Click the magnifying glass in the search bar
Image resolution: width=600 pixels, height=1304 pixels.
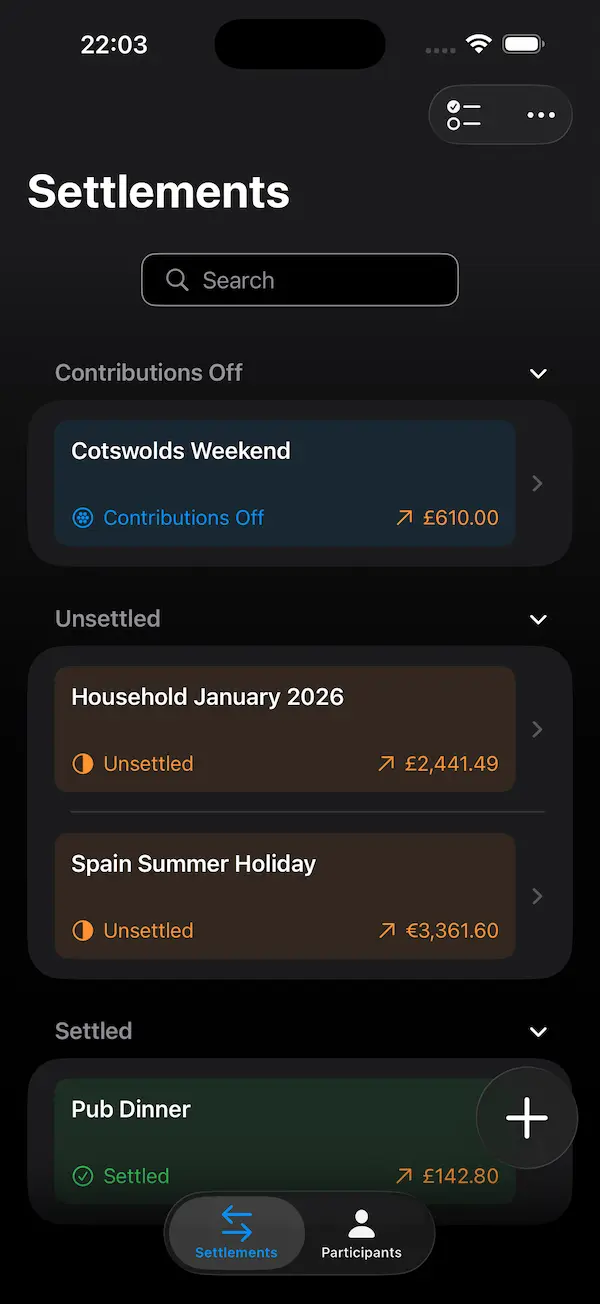(x=177, y=280)
